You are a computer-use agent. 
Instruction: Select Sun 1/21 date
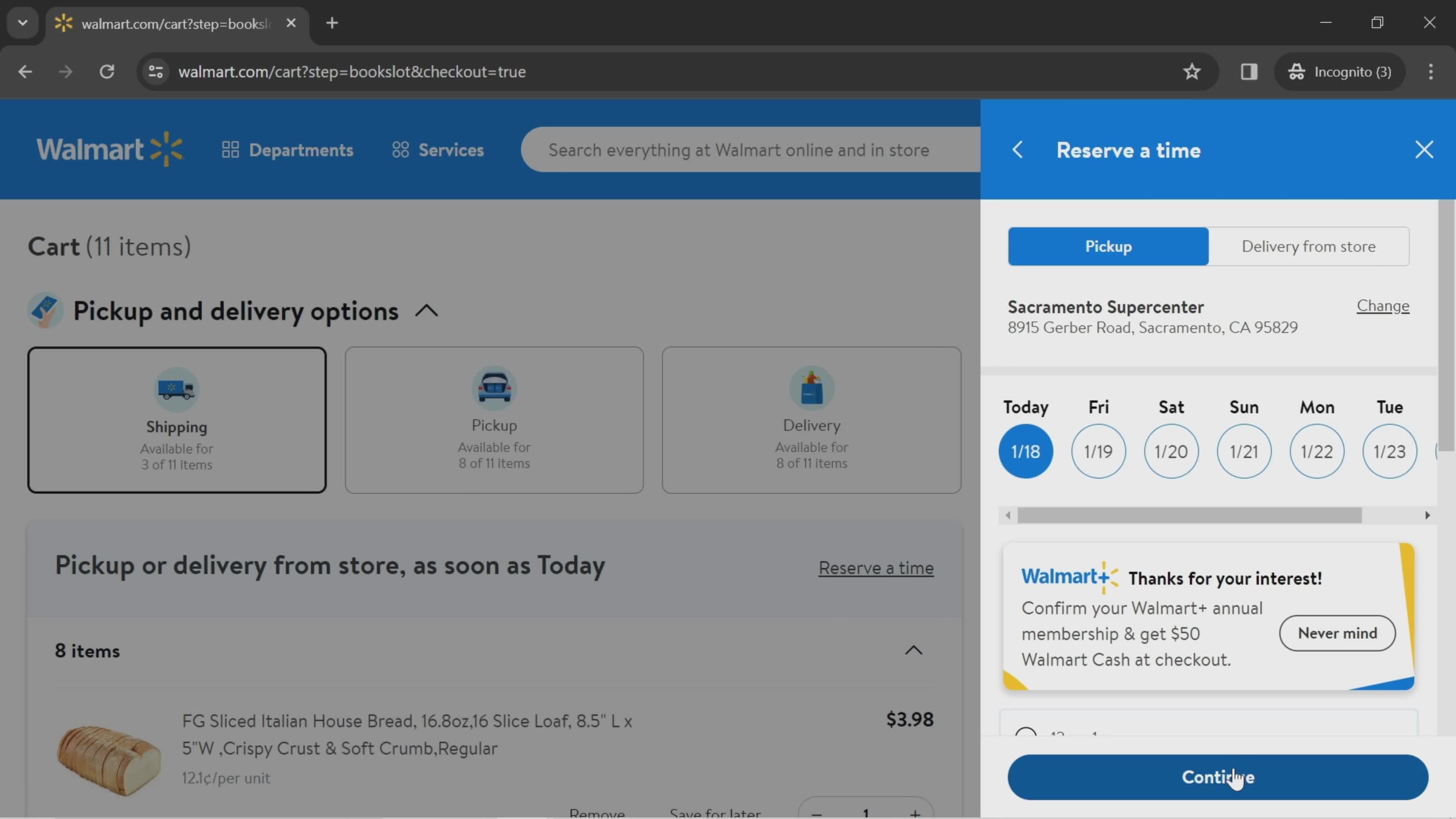(1244, 451)
